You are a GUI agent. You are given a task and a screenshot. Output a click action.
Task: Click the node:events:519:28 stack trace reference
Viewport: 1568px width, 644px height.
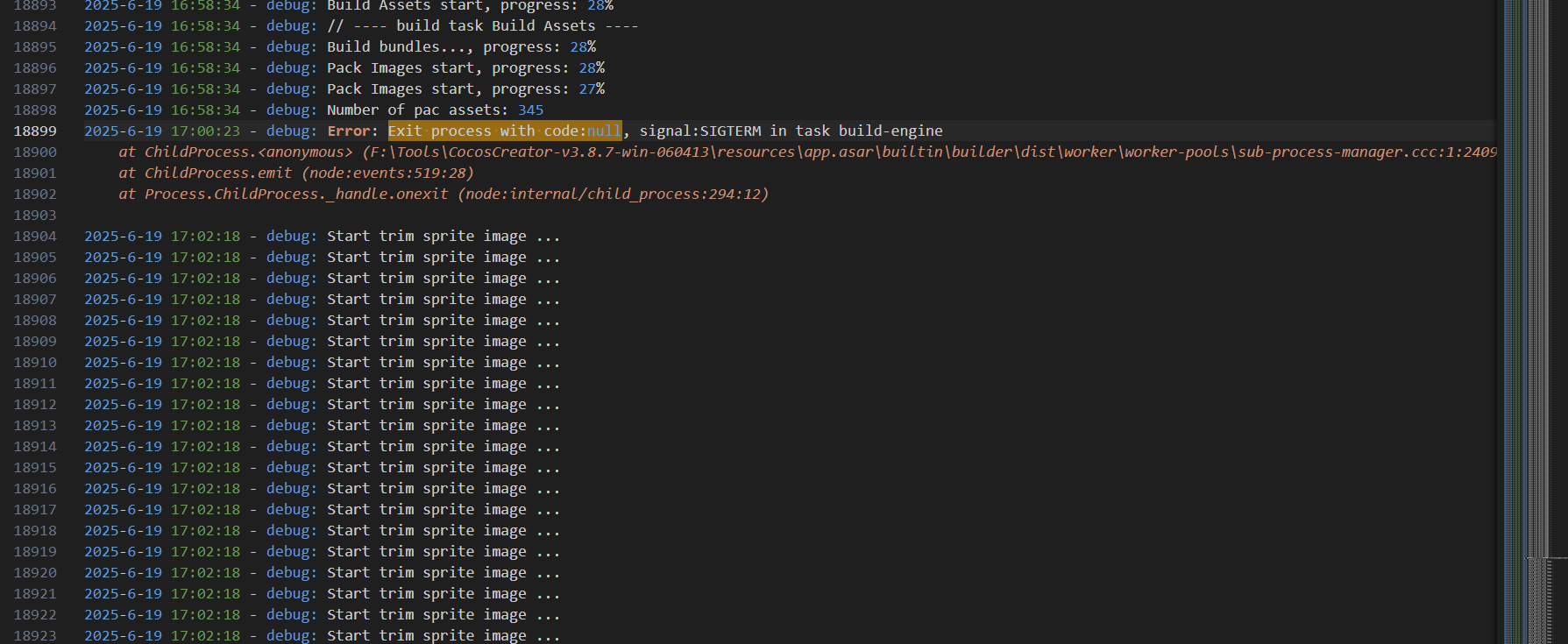[387, 173]
